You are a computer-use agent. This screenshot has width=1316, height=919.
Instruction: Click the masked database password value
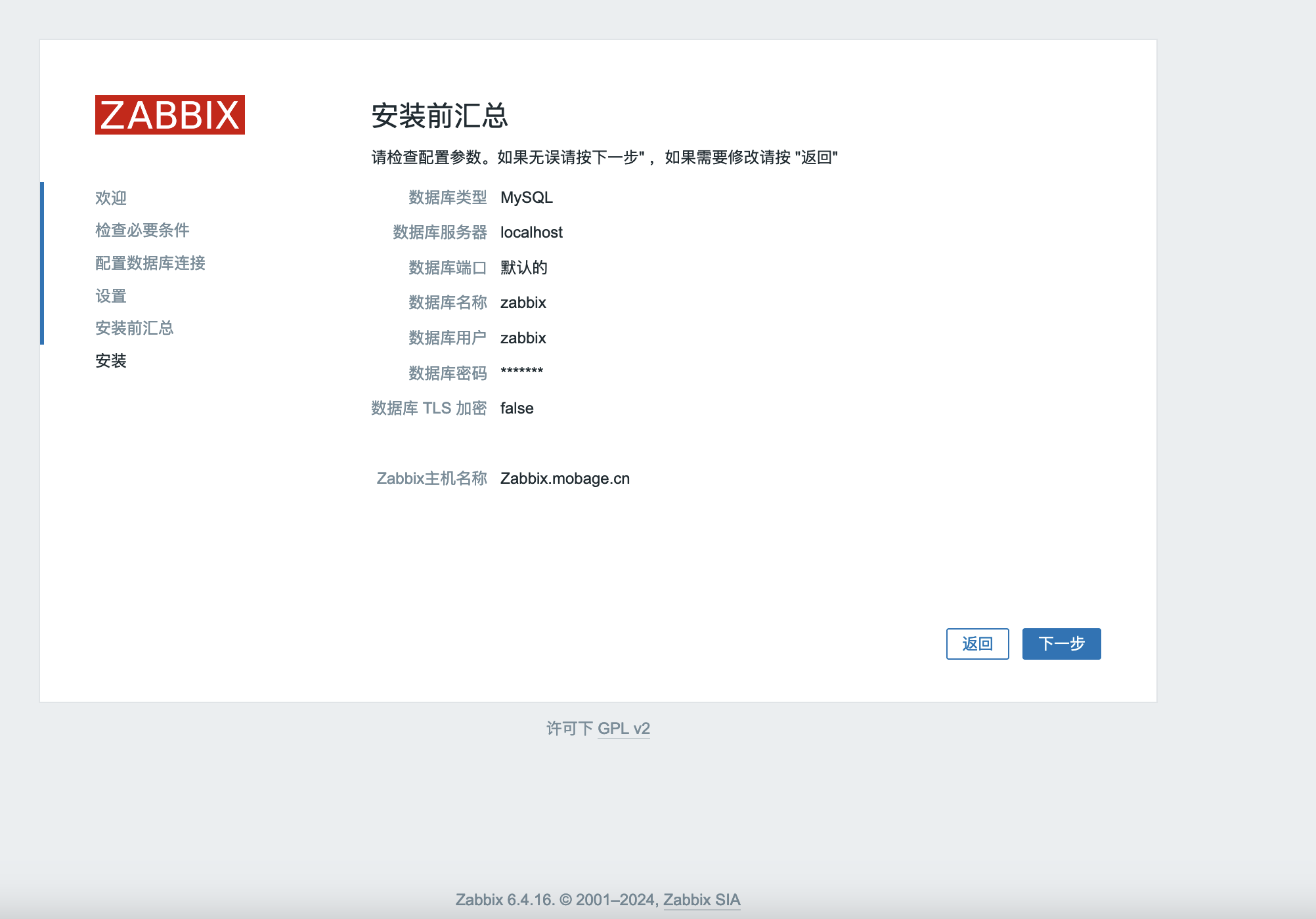pos(522,372)
